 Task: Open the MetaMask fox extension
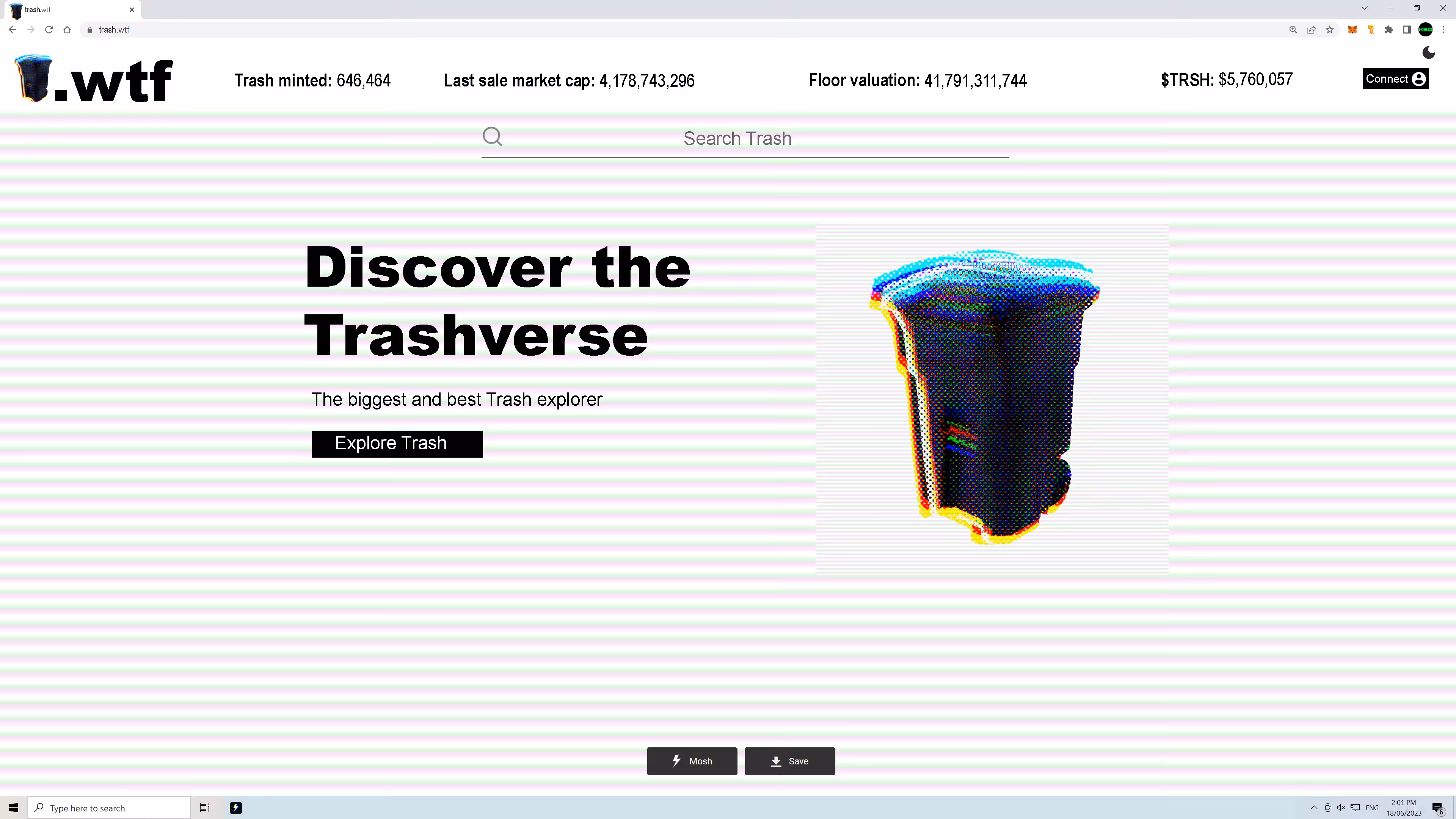tap(1352, 30)
